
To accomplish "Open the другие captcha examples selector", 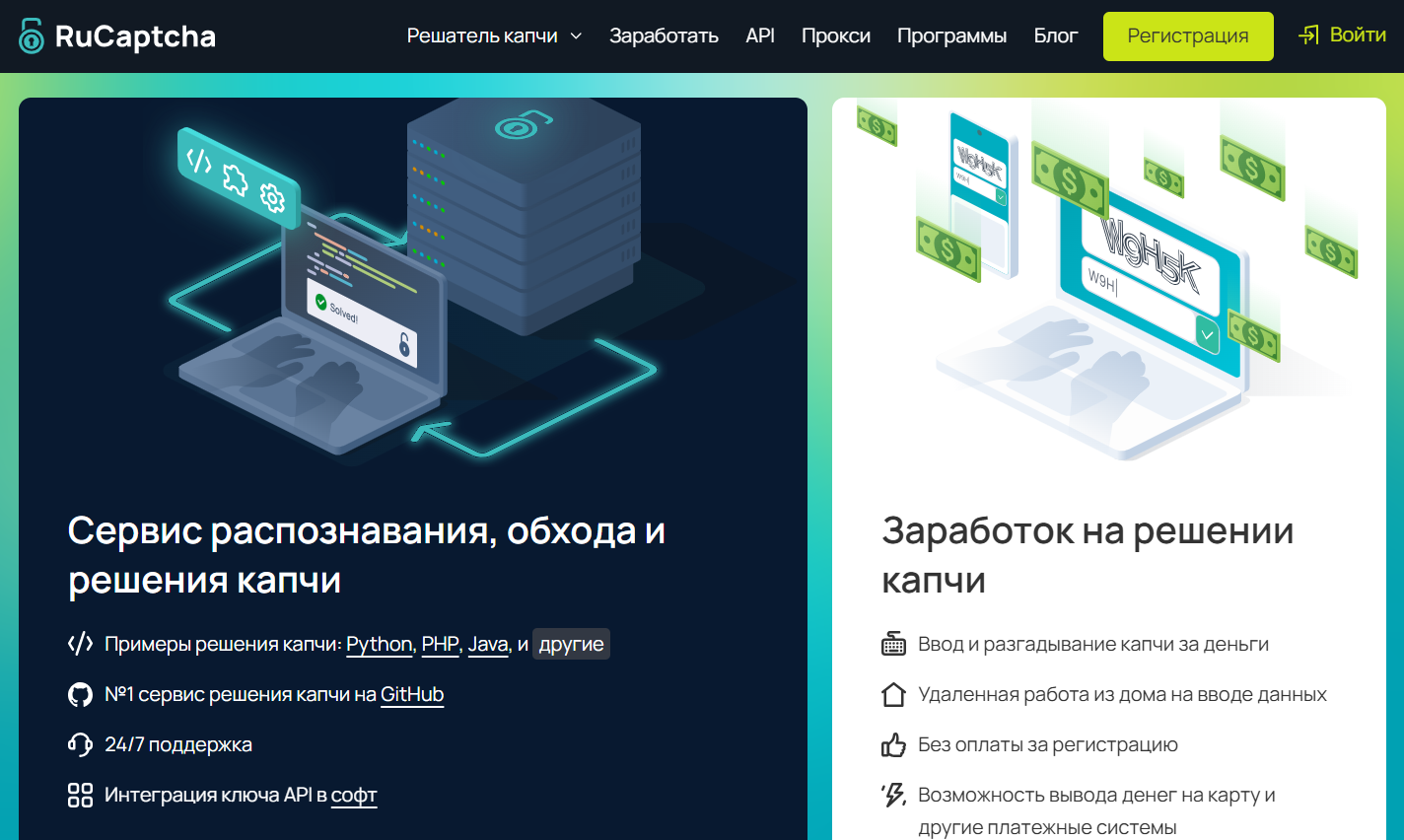I will click(571, 643).
